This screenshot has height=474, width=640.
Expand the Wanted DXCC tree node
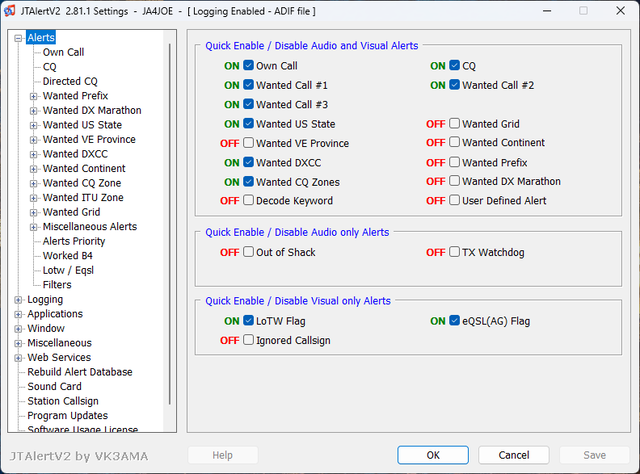click(33, 155)
